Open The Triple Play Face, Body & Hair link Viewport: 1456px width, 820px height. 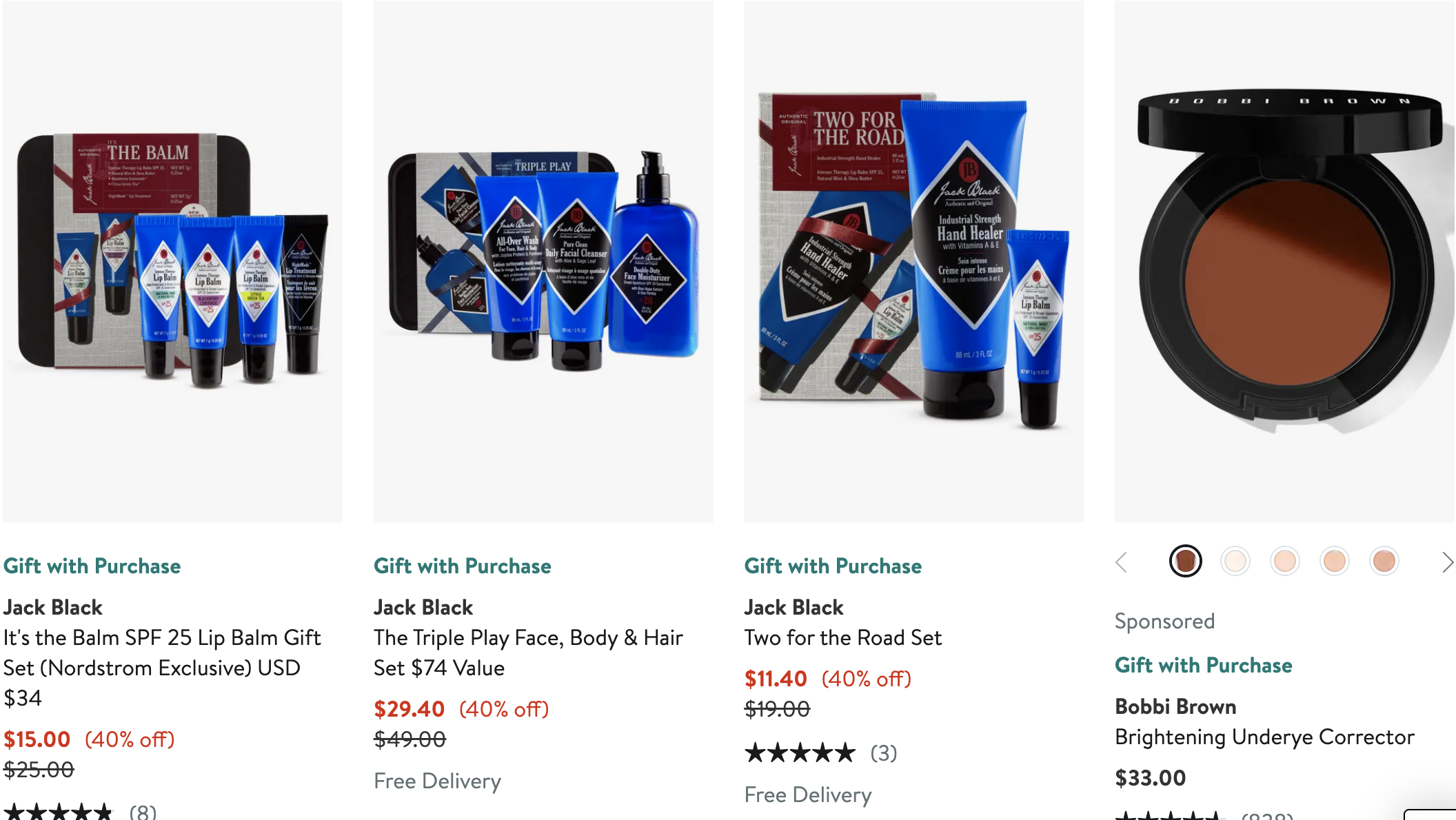coord(528,653)
